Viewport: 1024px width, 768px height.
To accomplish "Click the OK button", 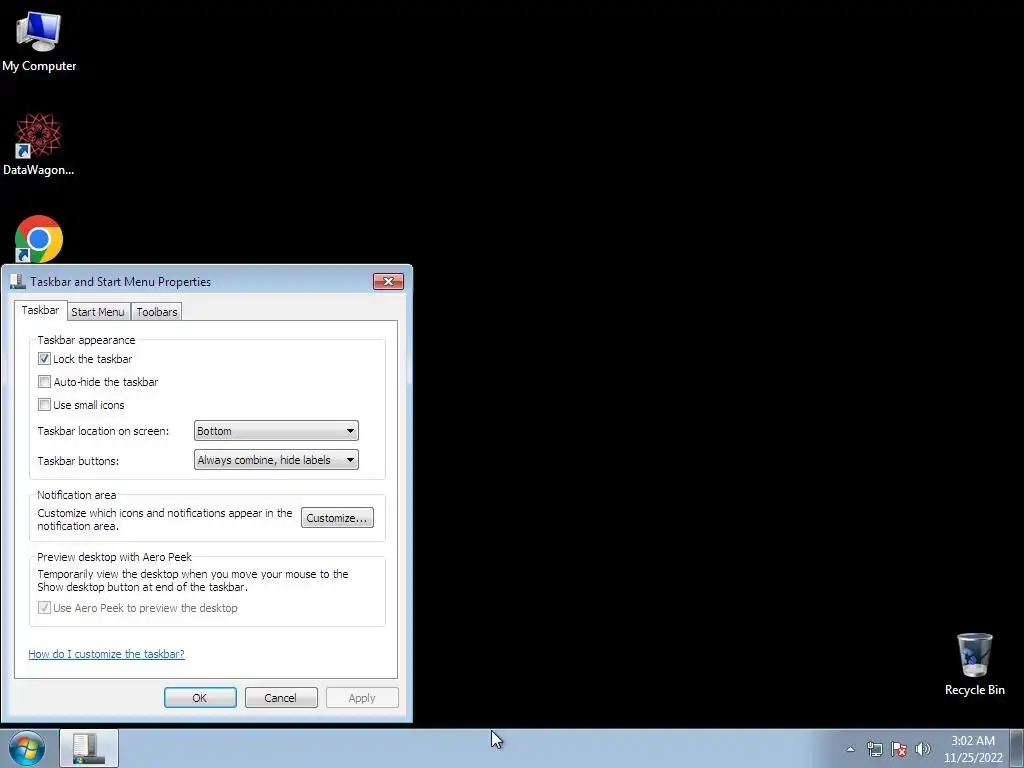I will coord(200,697).
